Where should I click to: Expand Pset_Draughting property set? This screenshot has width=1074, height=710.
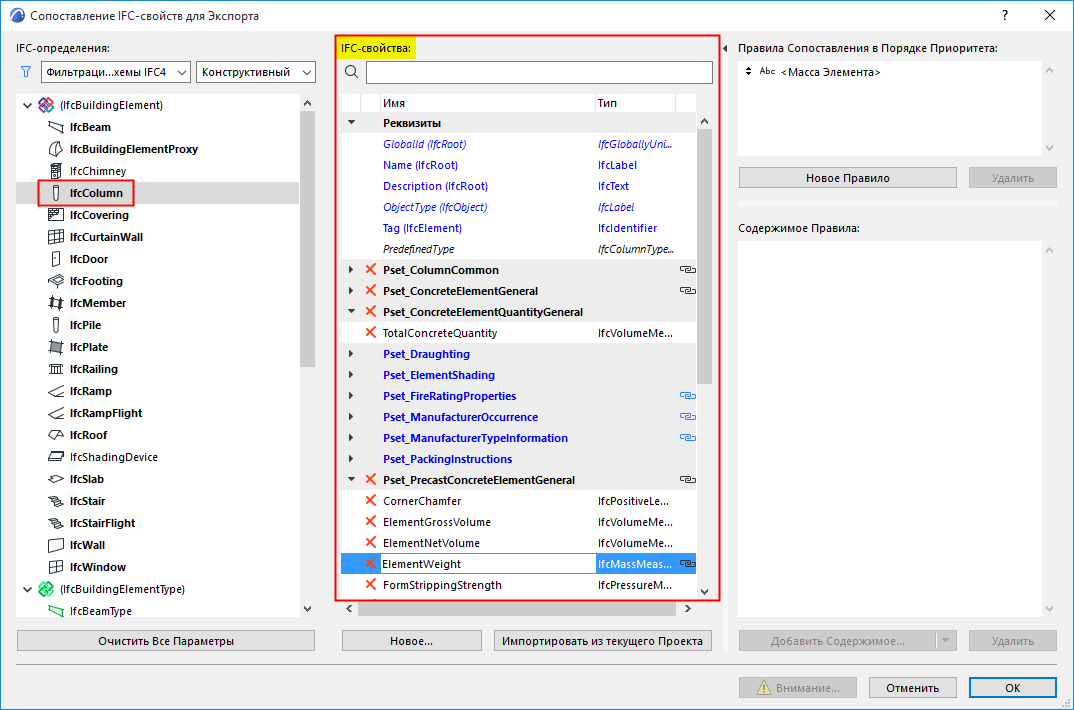pyautogui.click(x=351, y=354)
